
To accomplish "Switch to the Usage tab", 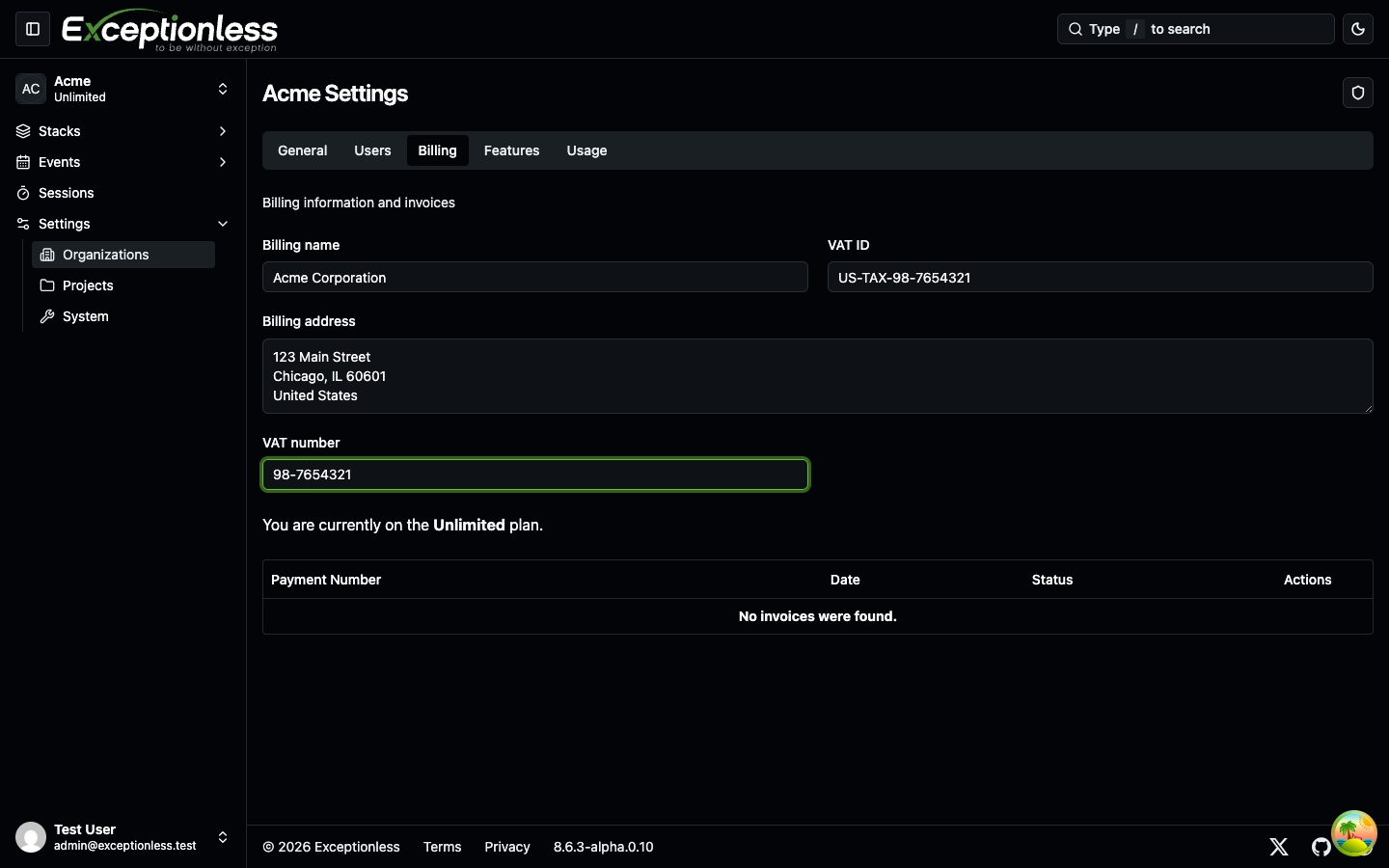I will click(x=586, y=150).
